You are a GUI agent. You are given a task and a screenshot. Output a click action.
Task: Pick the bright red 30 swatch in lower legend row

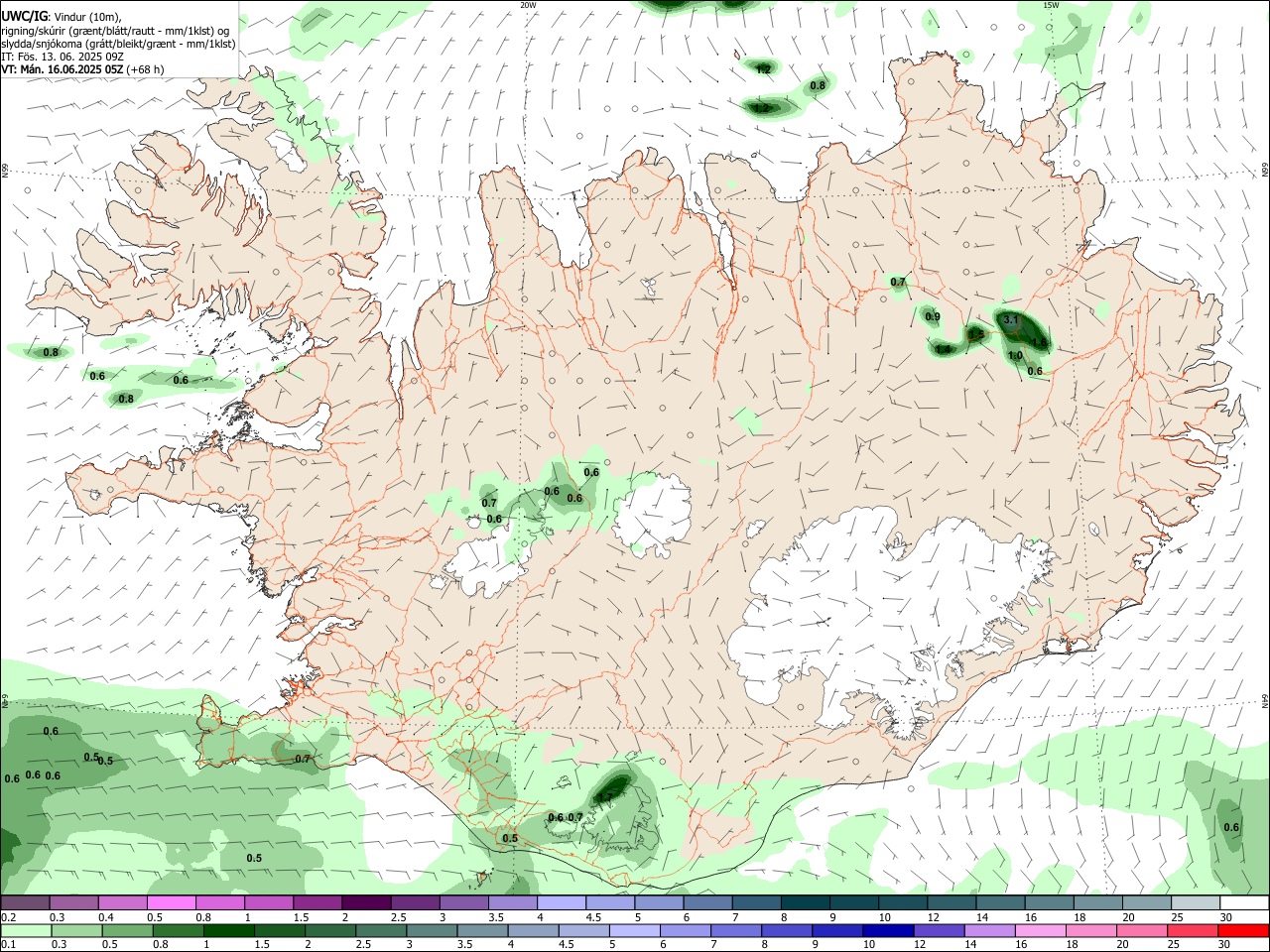pos(1243,930)
